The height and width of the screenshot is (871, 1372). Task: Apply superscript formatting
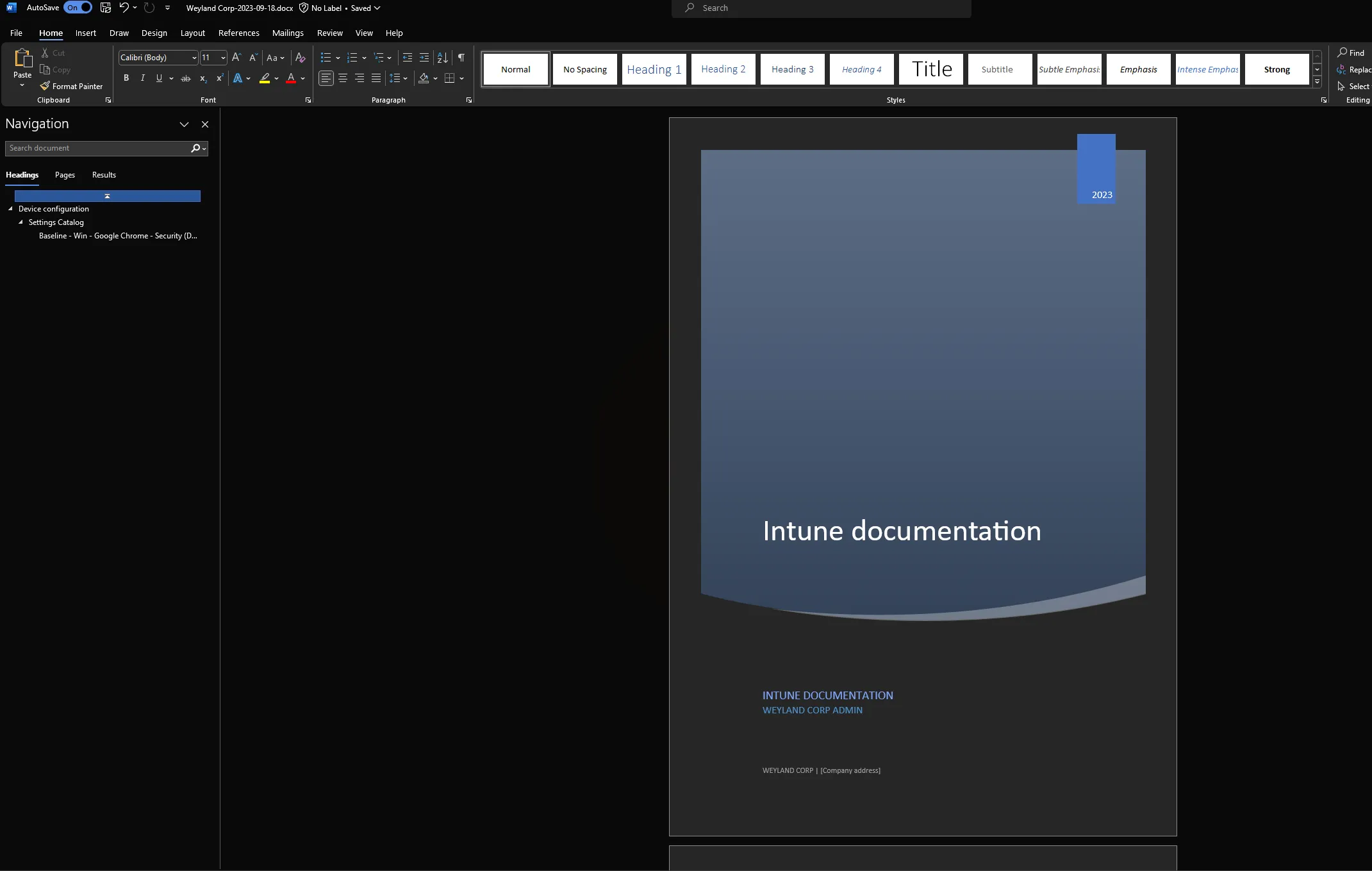click(220, 78)
